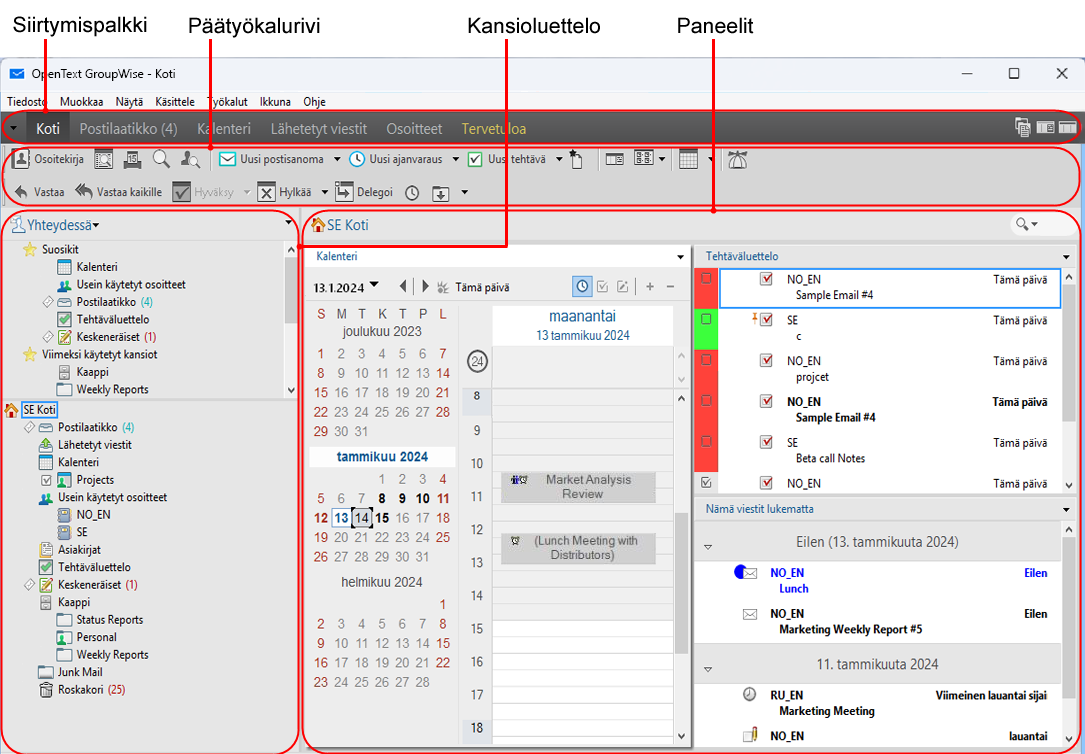Tick the green category checkbox beside SE c
This screenshot has height=754, width=1085.
point(706,319)
